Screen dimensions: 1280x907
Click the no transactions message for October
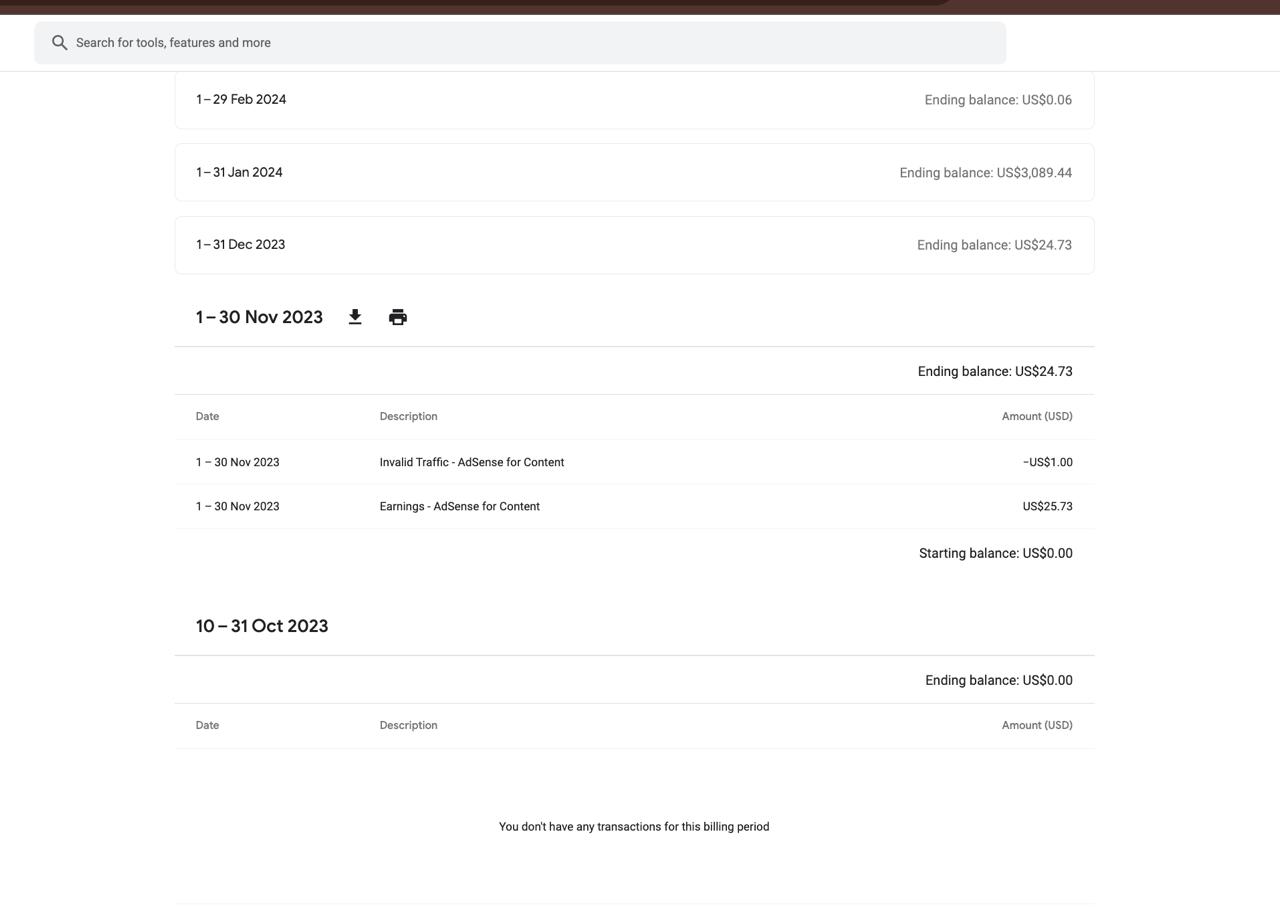634,827
